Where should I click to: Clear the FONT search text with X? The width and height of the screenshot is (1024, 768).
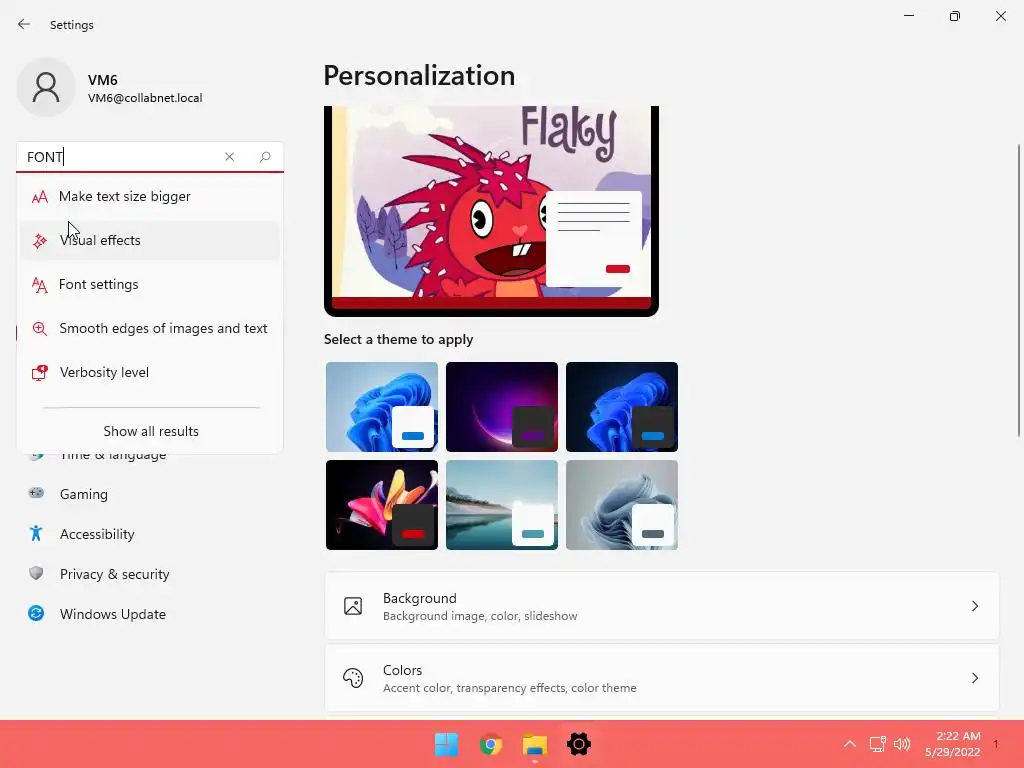(229, 157)
